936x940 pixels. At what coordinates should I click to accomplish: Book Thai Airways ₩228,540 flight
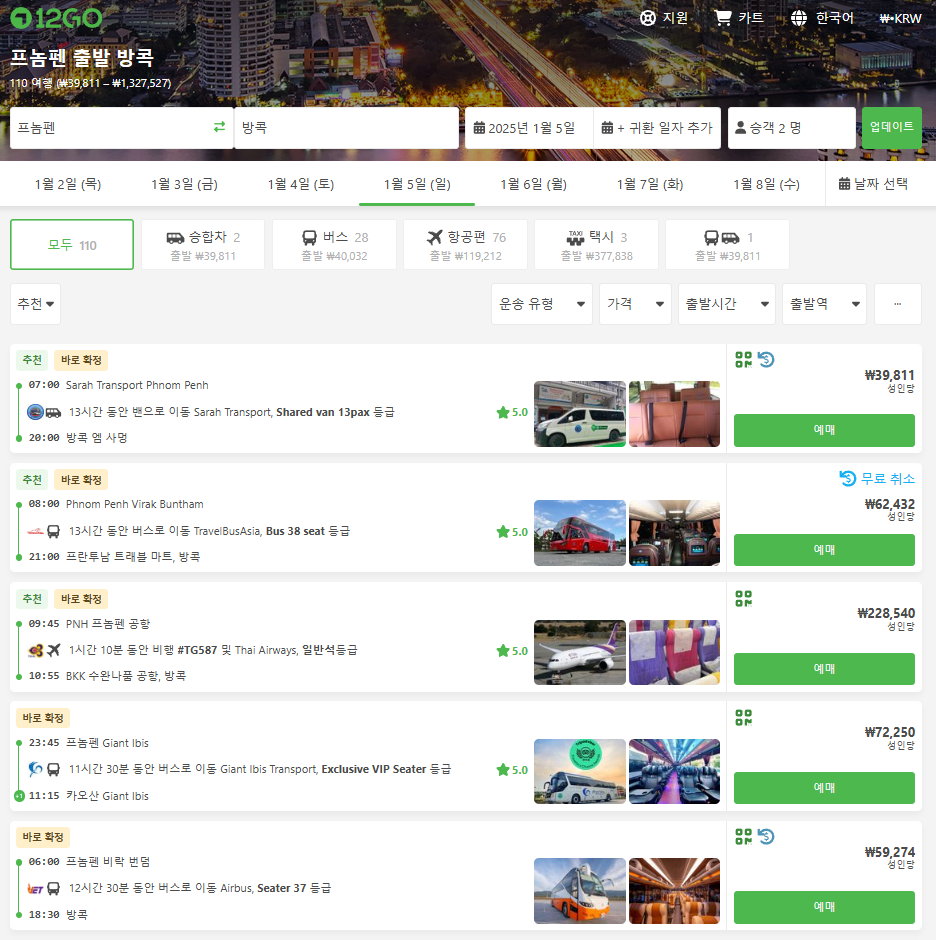pos(824,669)
